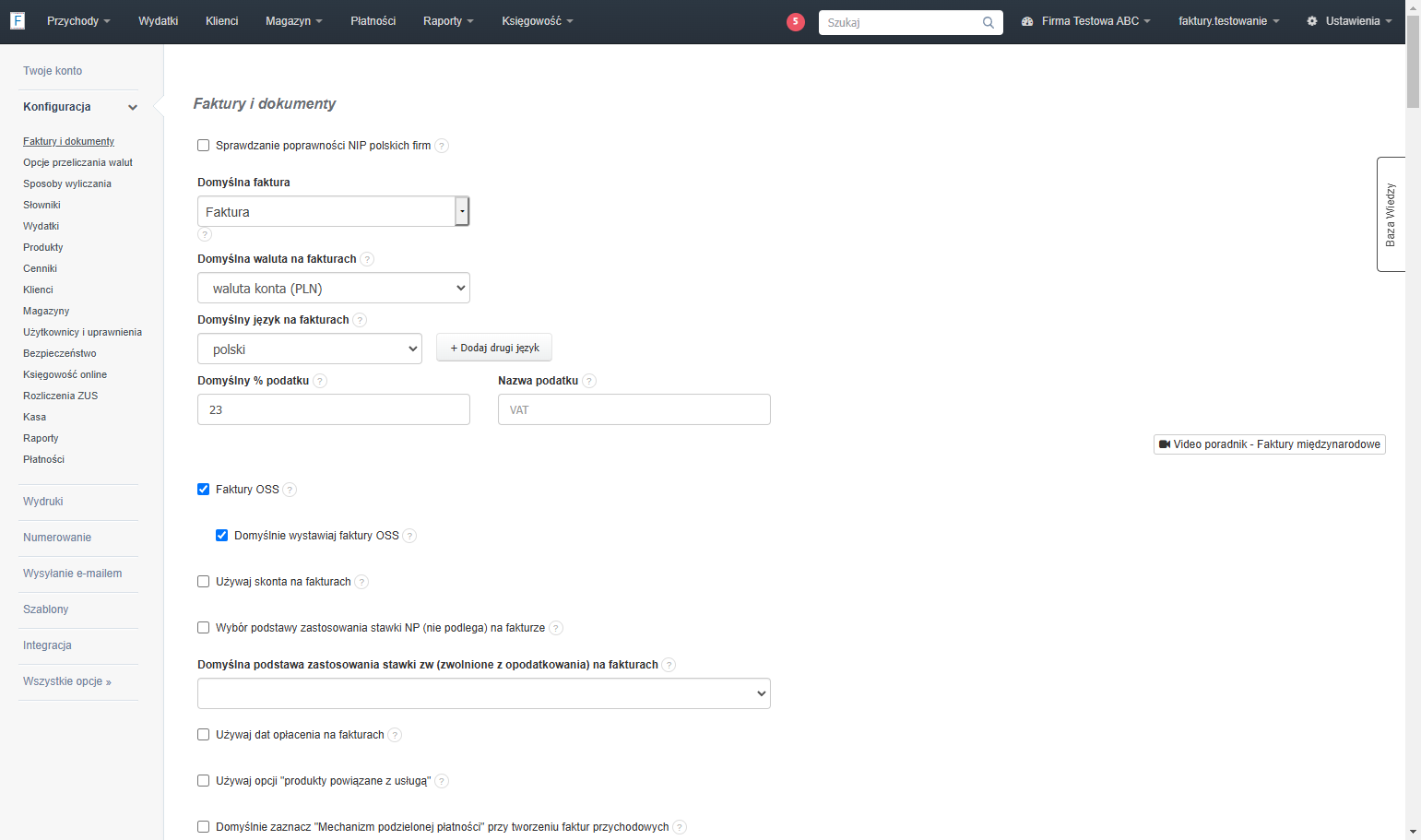1421x840 pixels.
Task: Enable Używaj dat opłacenia na fakturach
Action: pos(204,735)
